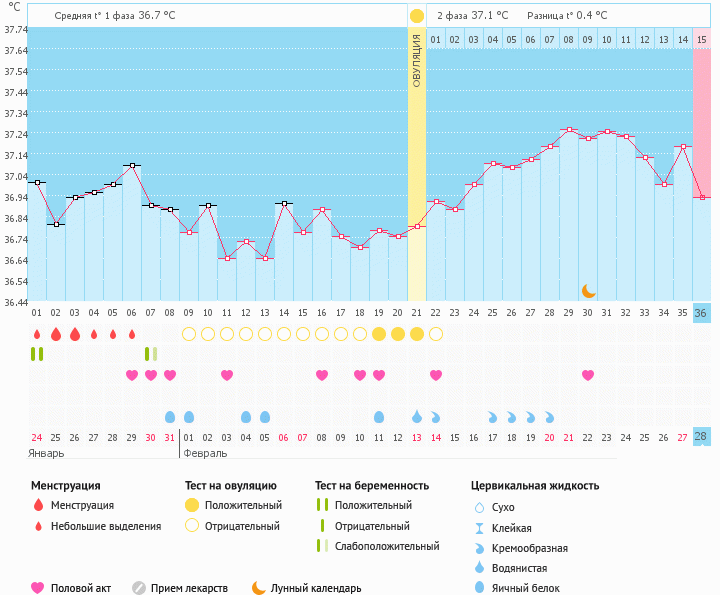Select the Половой акт heart legend icon
Image resolution: width=720 pixels, height=595 pixels.
click(x=38, y=588)
